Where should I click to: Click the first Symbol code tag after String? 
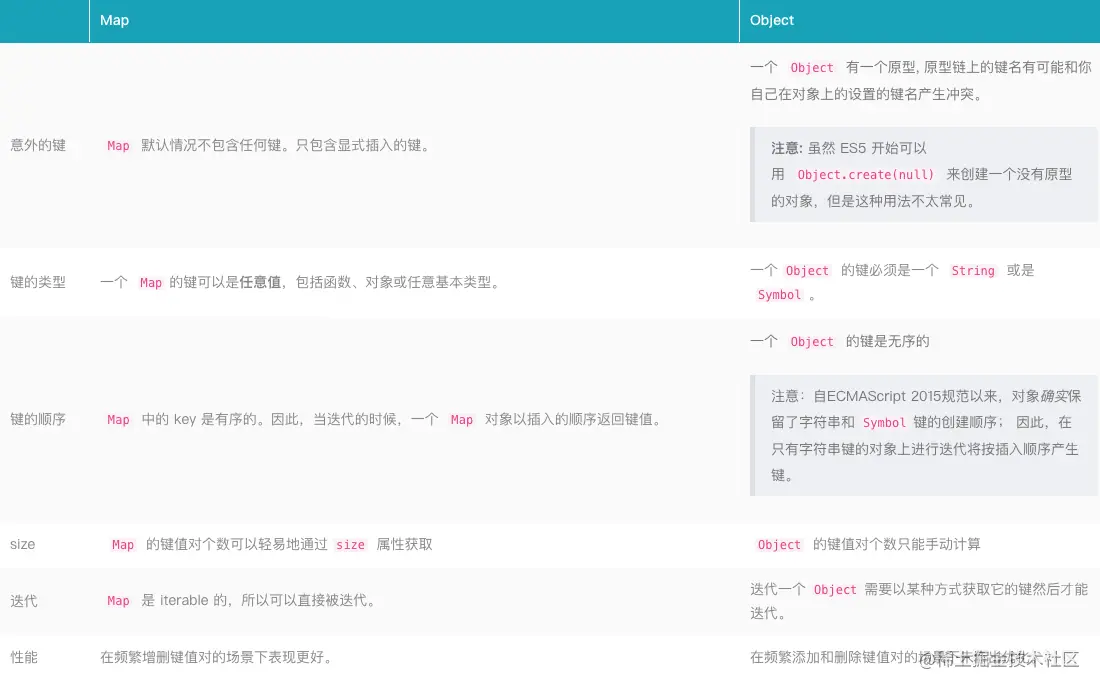click(x=779, y=295)
